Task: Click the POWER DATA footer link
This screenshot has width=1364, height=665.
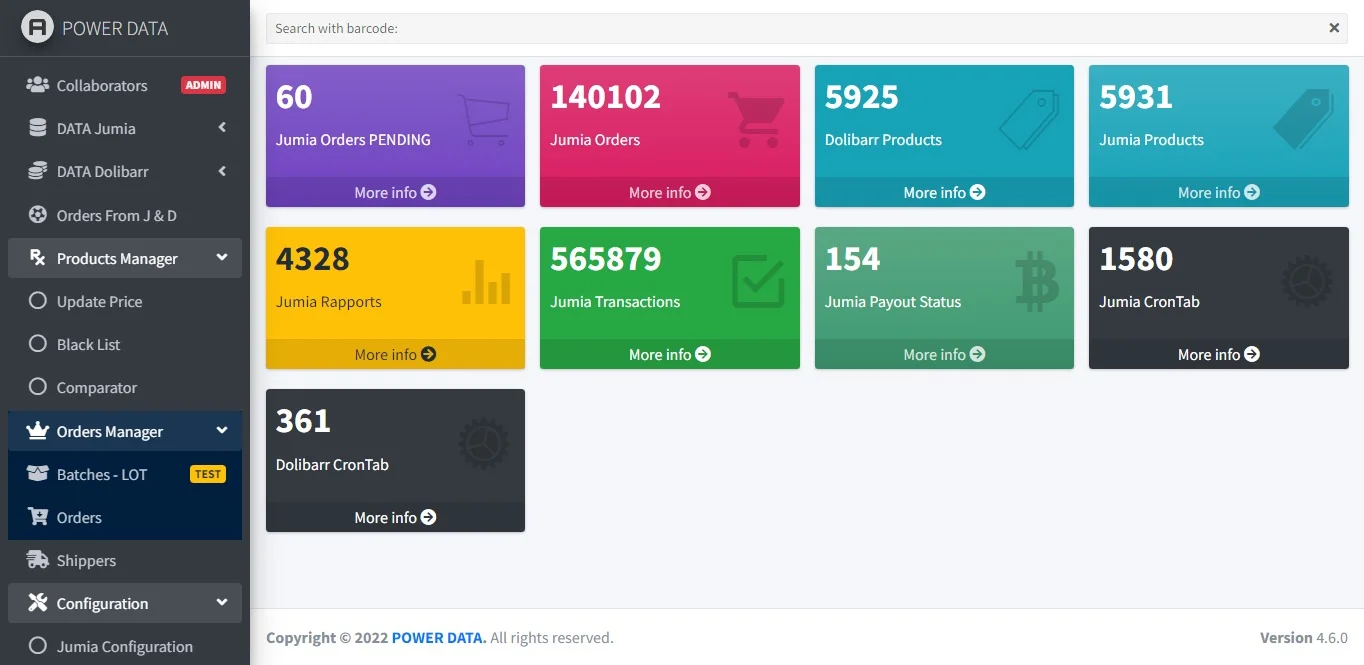Action: coord(439,637)
